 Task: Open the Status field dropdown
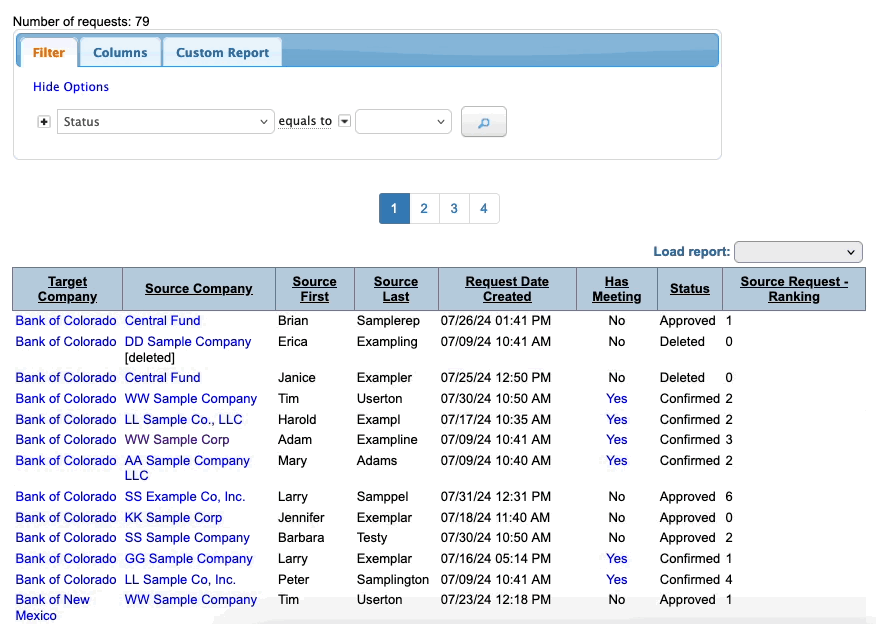165,122
